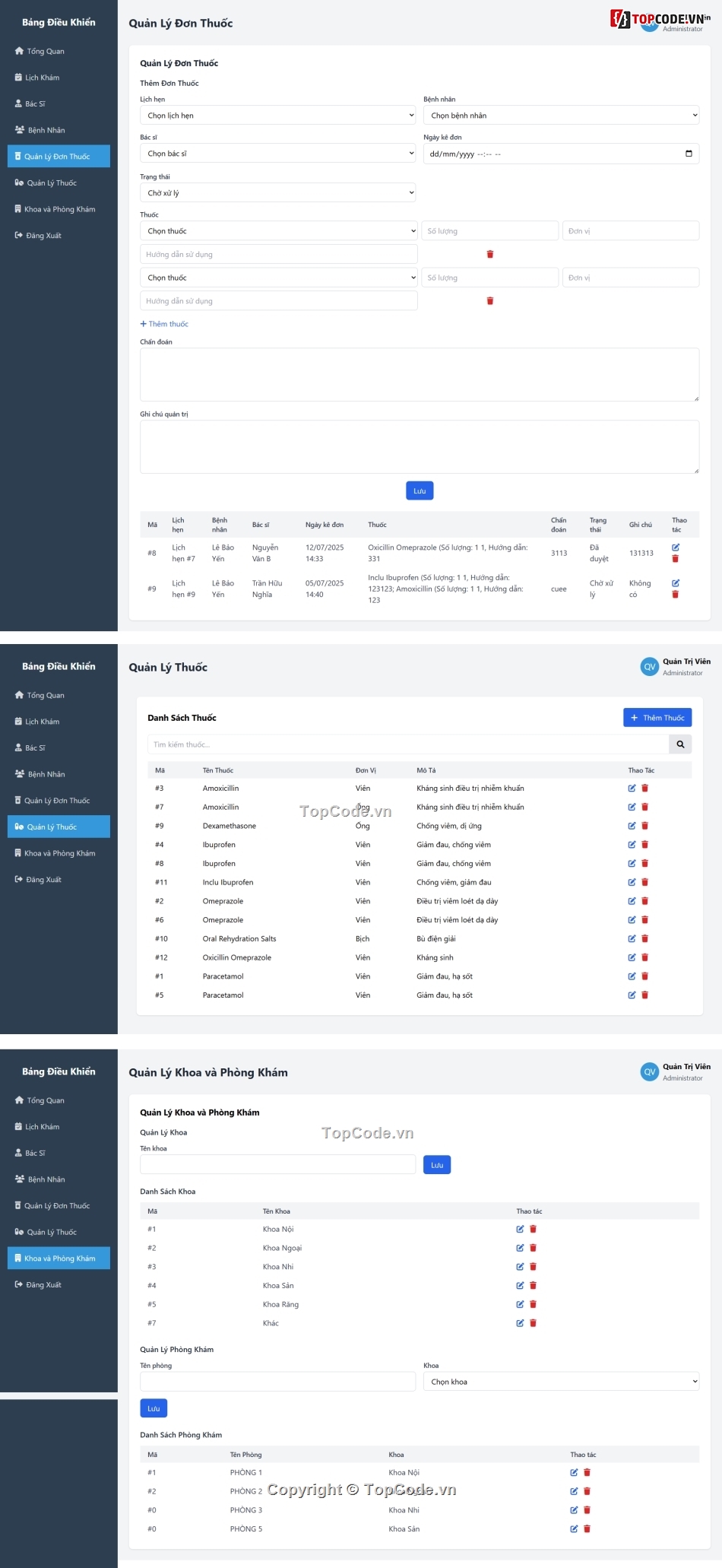The width and height of the screenshot is (722, 1568).
Task: Open Bệnh Nhân in the top sidebar
Action: tap(46, 130)
